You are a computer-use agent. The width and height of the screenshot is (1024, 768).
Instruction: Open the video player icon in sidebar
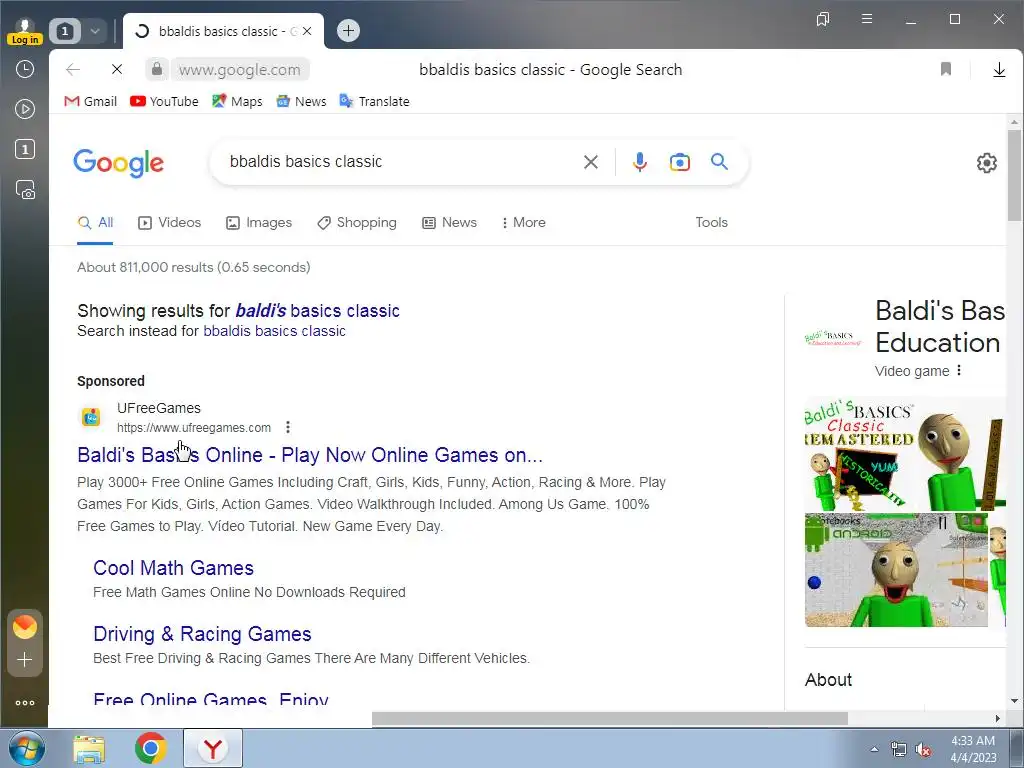click(25, 109)
